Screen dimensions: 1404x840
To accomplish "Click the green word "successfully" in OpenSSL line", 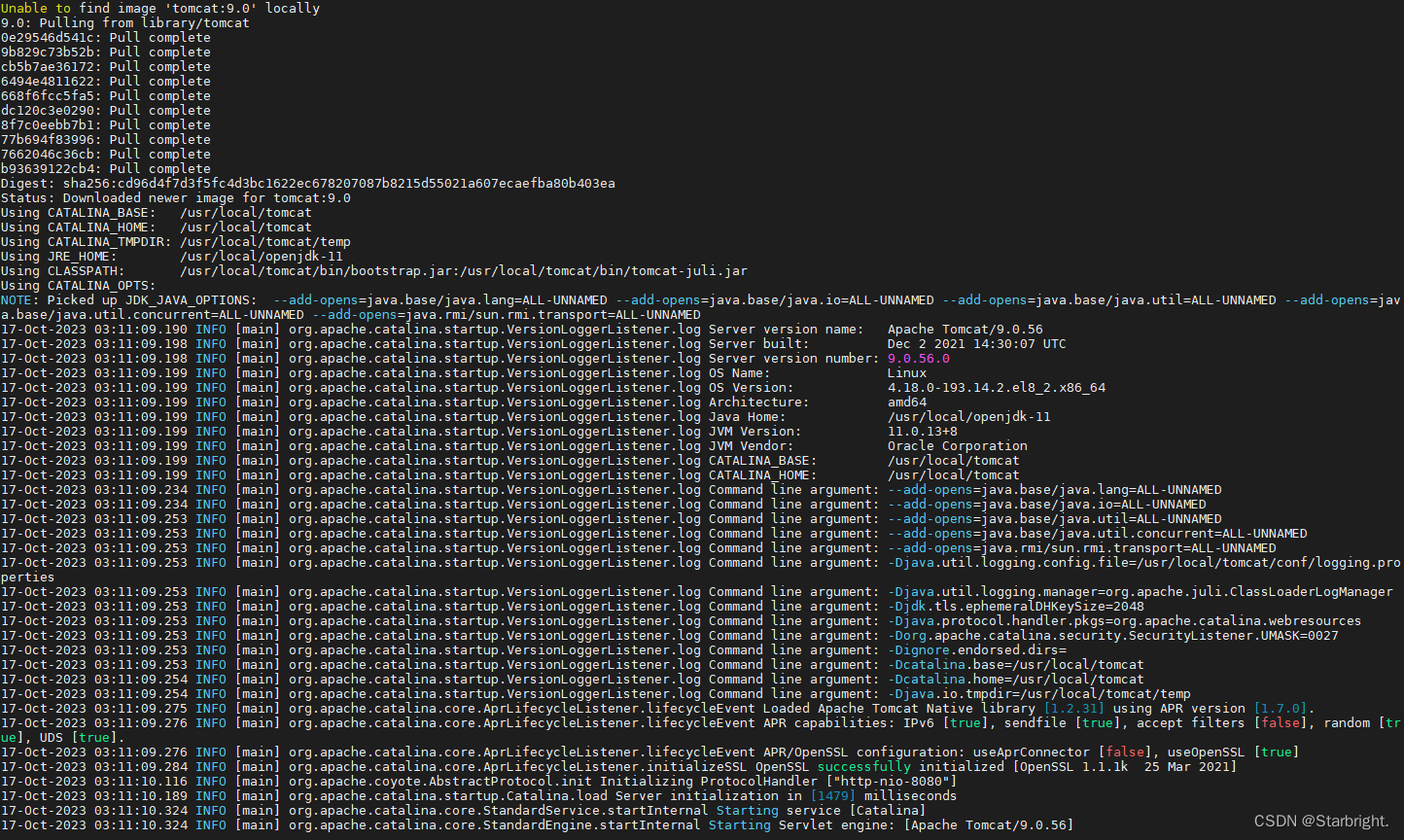I will [864, 766].
